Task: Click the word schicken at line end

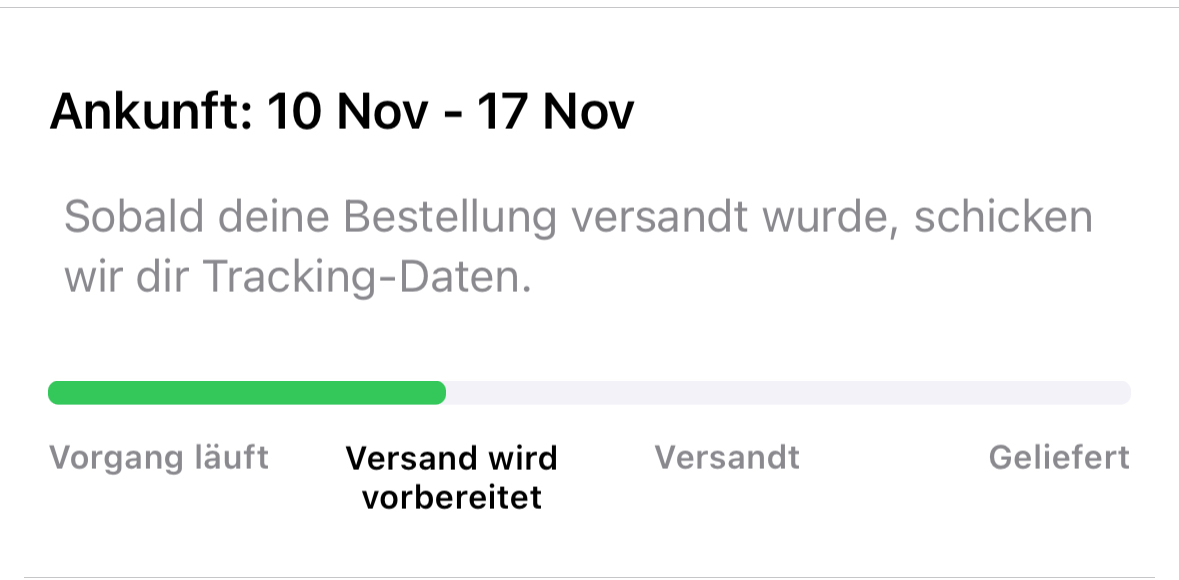Action: (1003, 217)
